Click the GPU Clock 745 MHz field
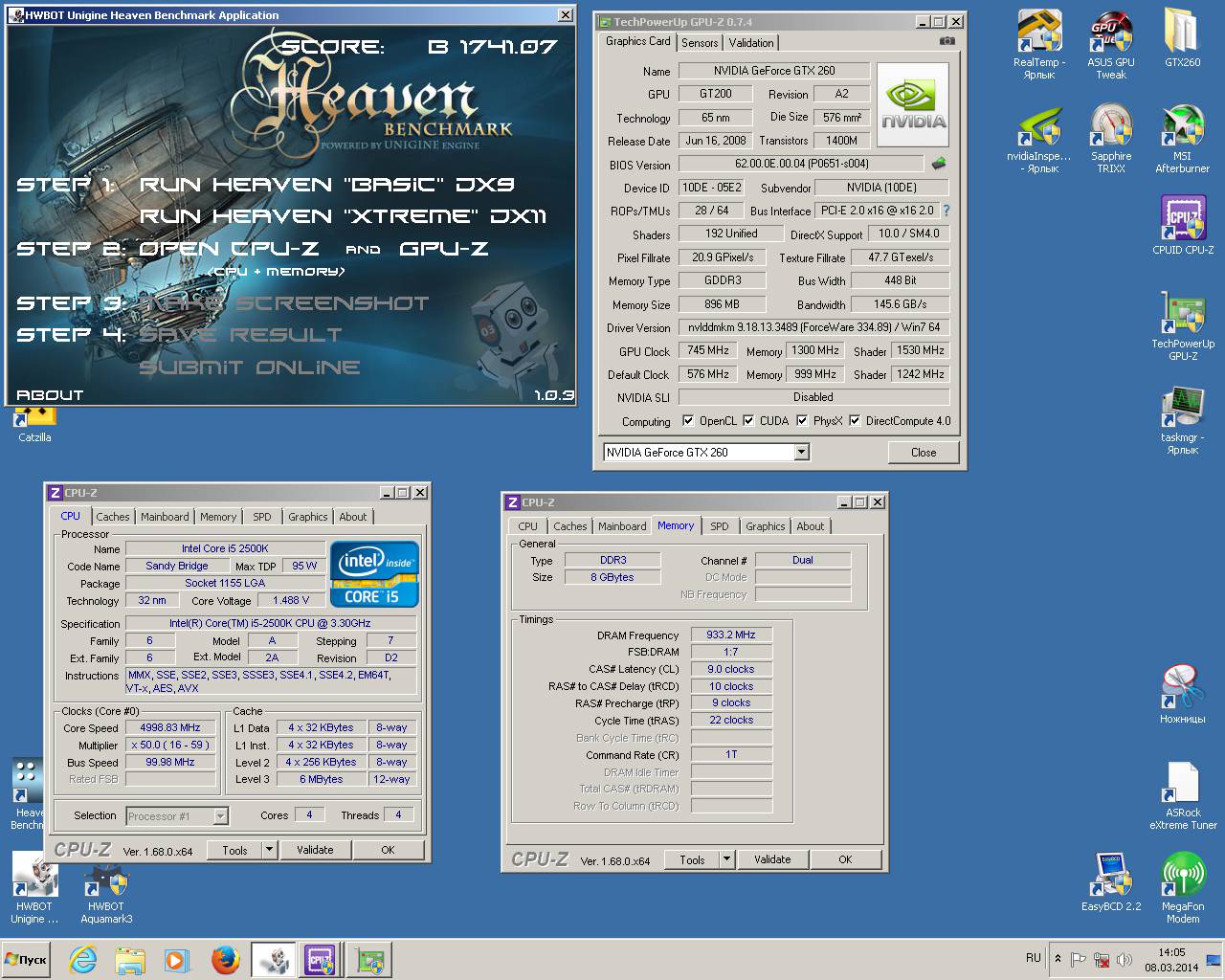The height and width of the screenshot is (980, 1225). [x=708, y=350]
